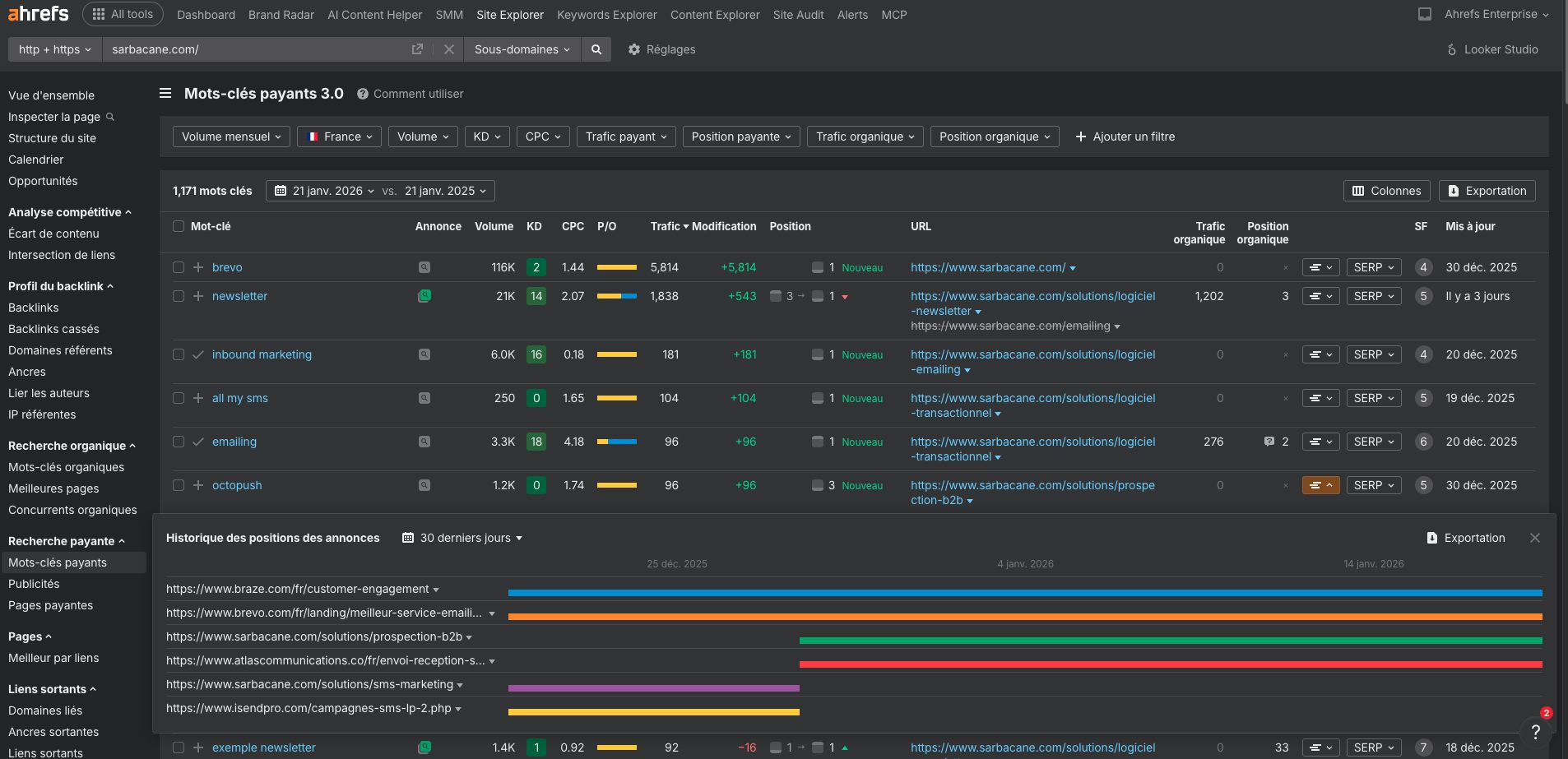Click the Ahrefs logo
Image resolution: width=1568 pixels, height=759 pixels.
click(36, 13)
